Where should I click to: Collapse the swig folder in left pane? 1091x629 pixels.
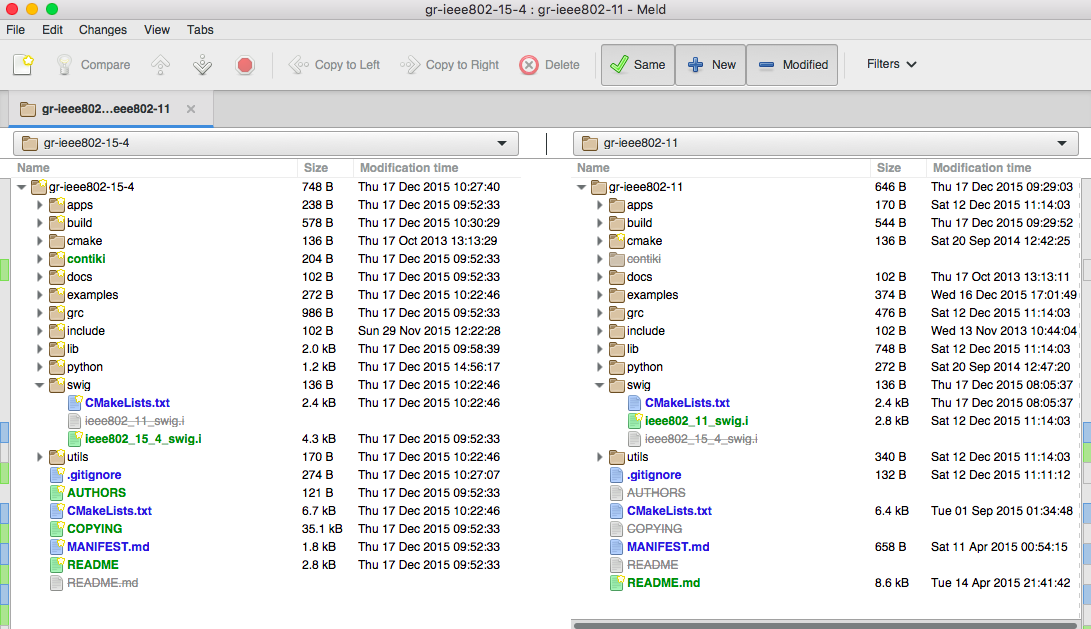(x=41, y=385)
